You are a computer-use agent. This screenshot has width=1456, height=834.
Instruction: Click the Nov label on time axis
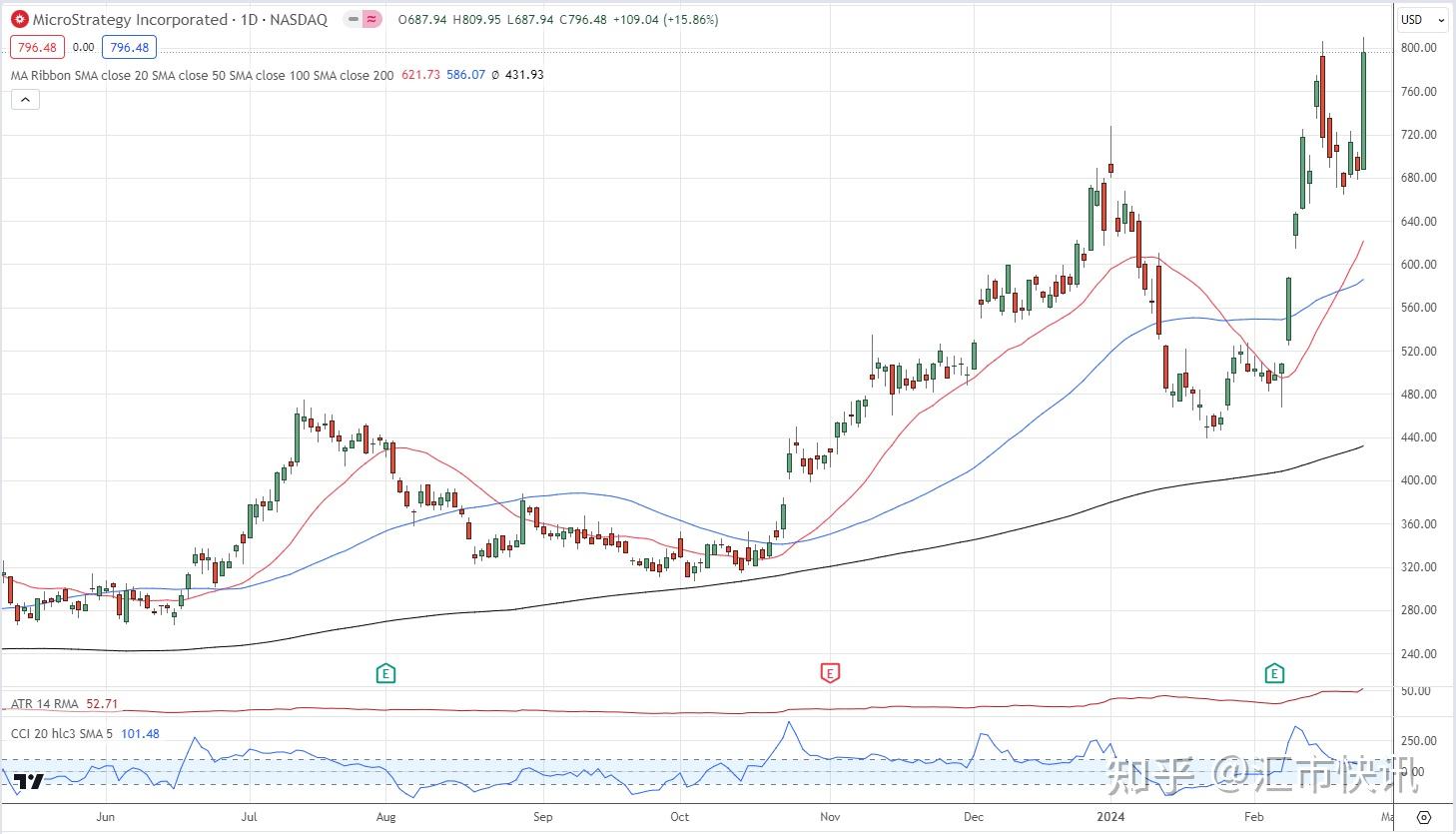pos(829,816)
